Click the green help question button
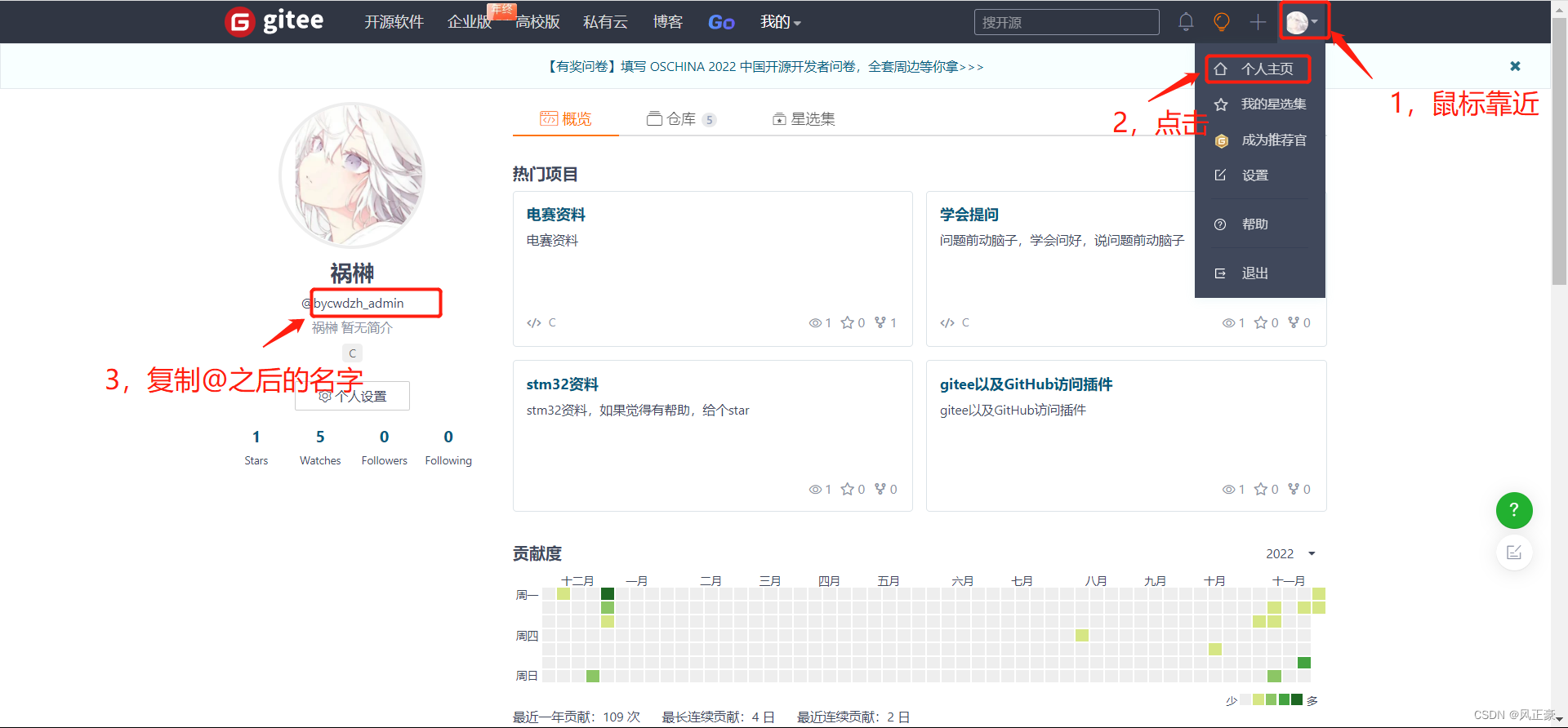1568x728 pixels. [1514, 510]
